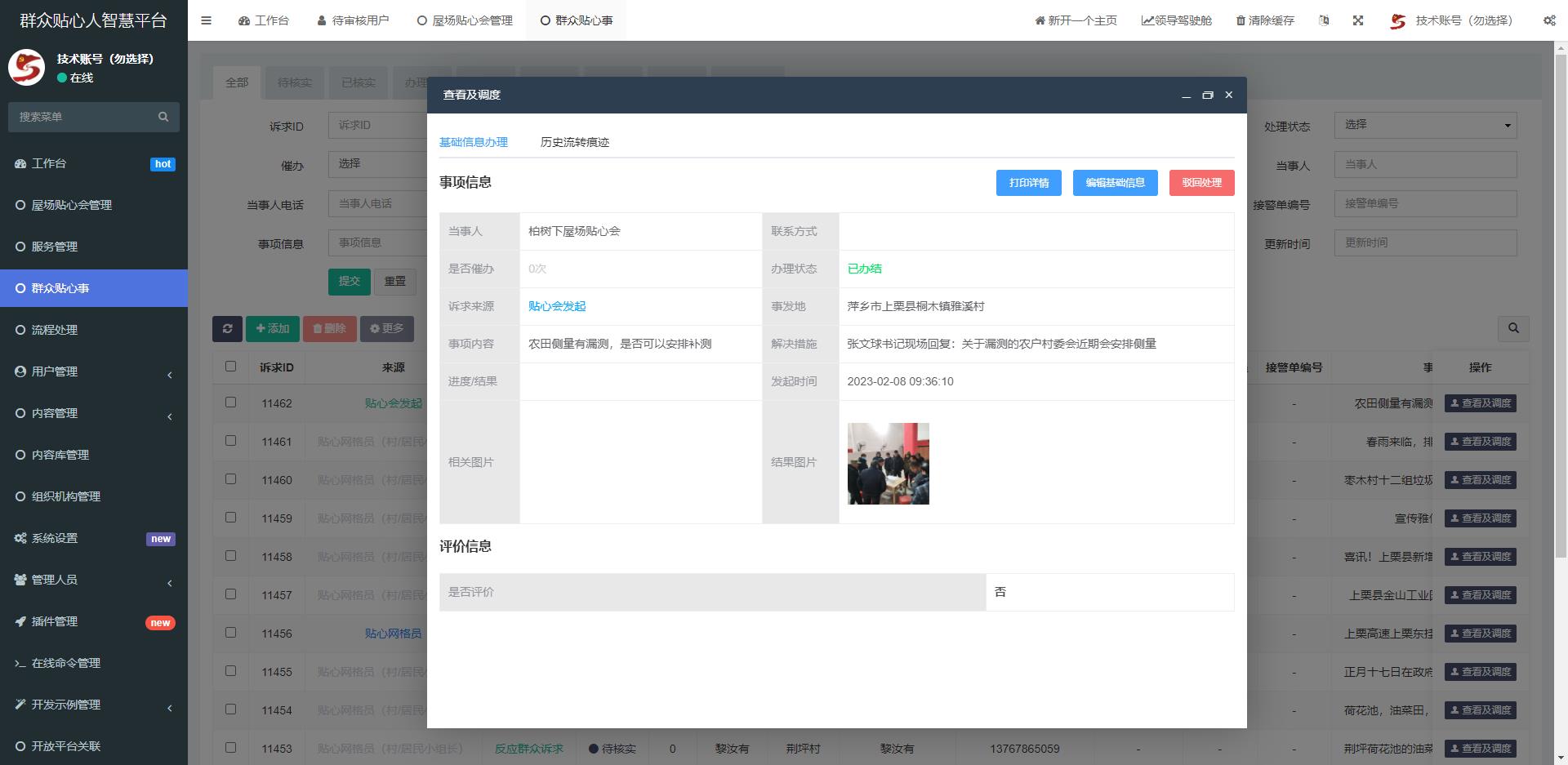Click the 添加 button in toolbar
The image size is (1568, 765).
pyautogui.click(x=273, y=328)
